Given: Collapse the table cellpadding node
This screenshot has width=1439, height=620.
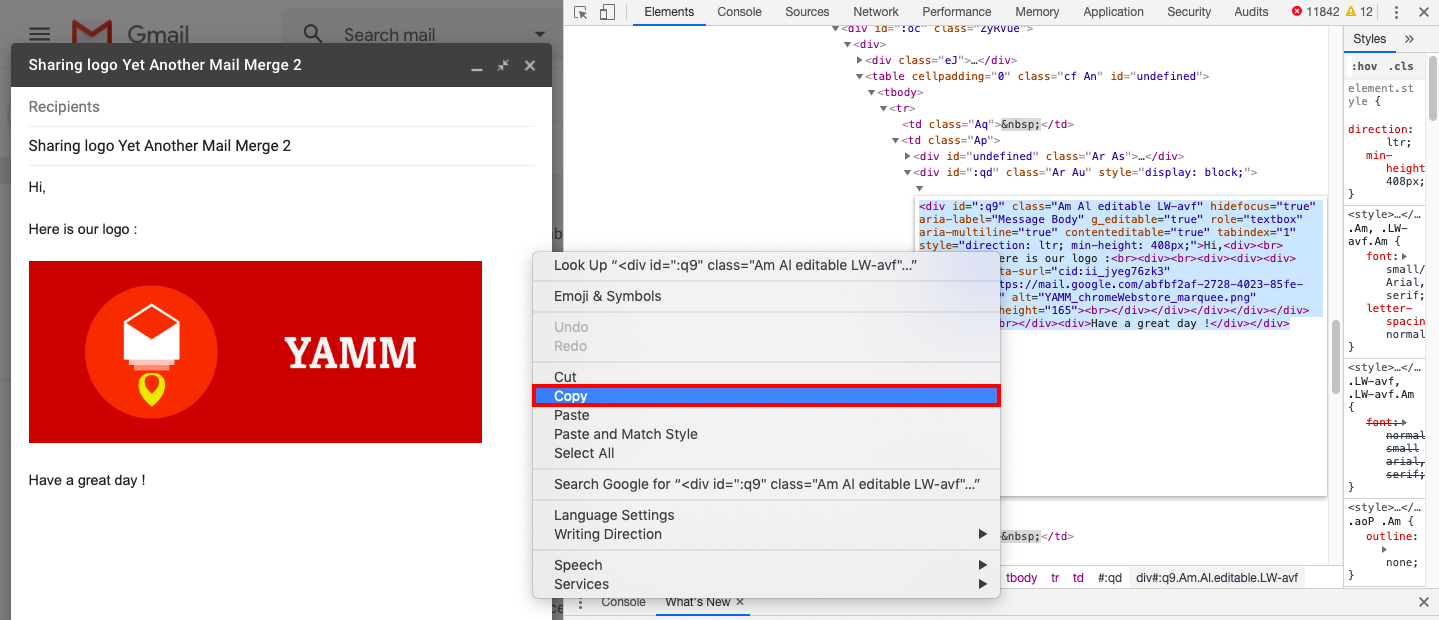Looking at the screenshot, I should (859, 77).
